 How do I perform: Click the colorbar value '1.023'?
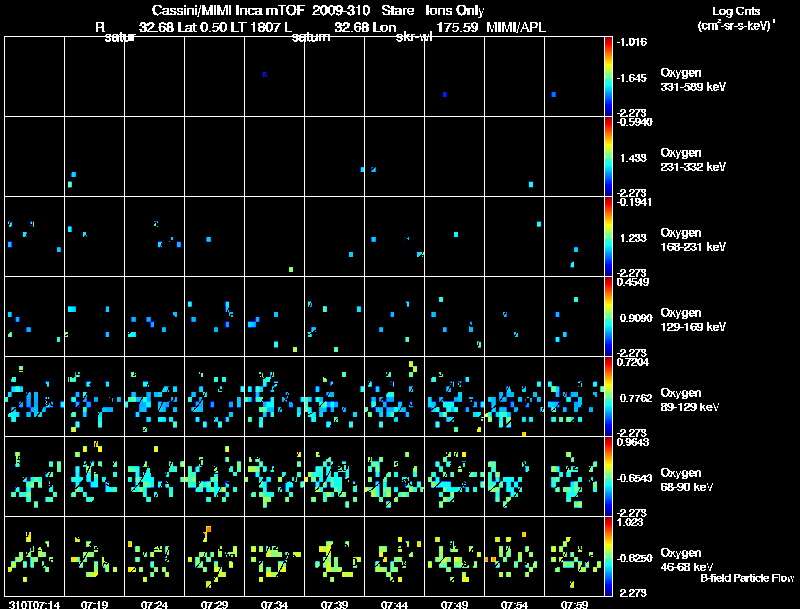[x=630, y=522]
